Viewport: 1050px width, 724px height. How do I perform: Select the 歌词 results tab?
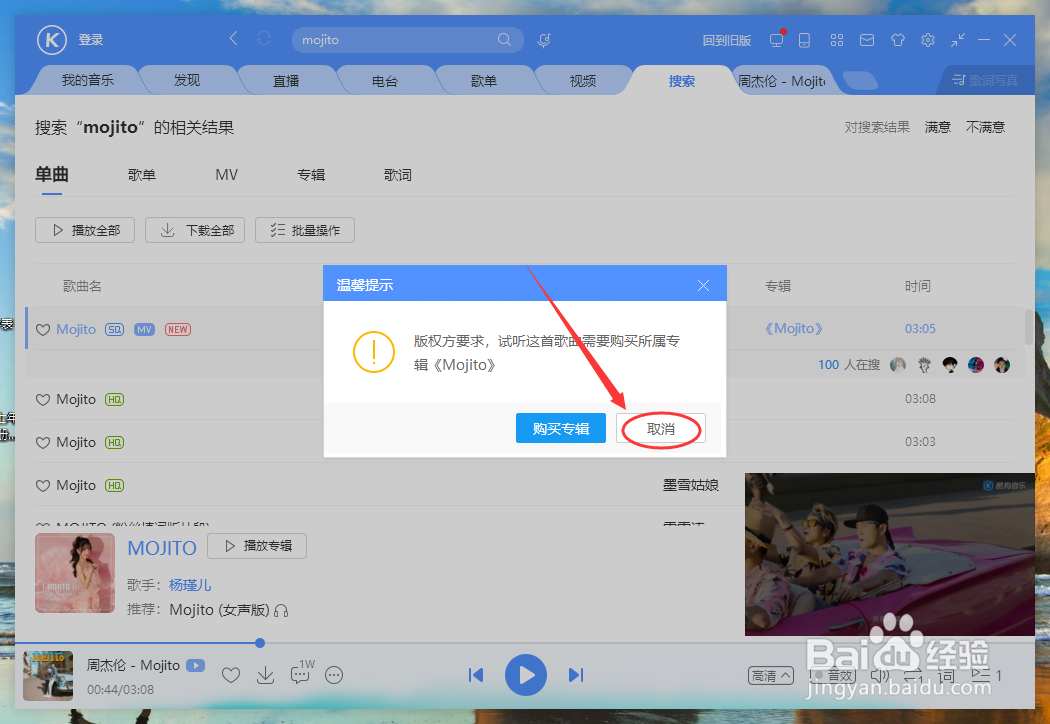(397, 175)
